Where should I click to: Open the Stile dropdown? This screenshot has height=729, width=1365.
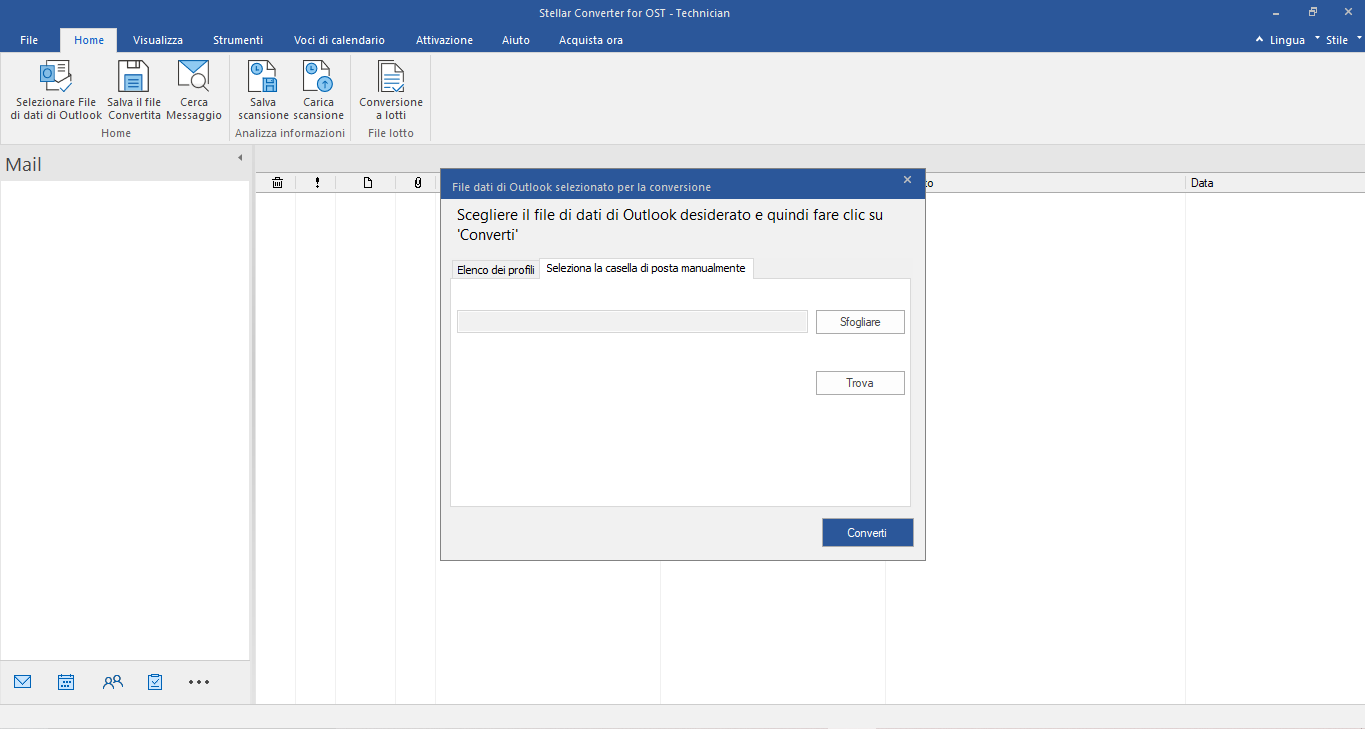coord(1344,40)
